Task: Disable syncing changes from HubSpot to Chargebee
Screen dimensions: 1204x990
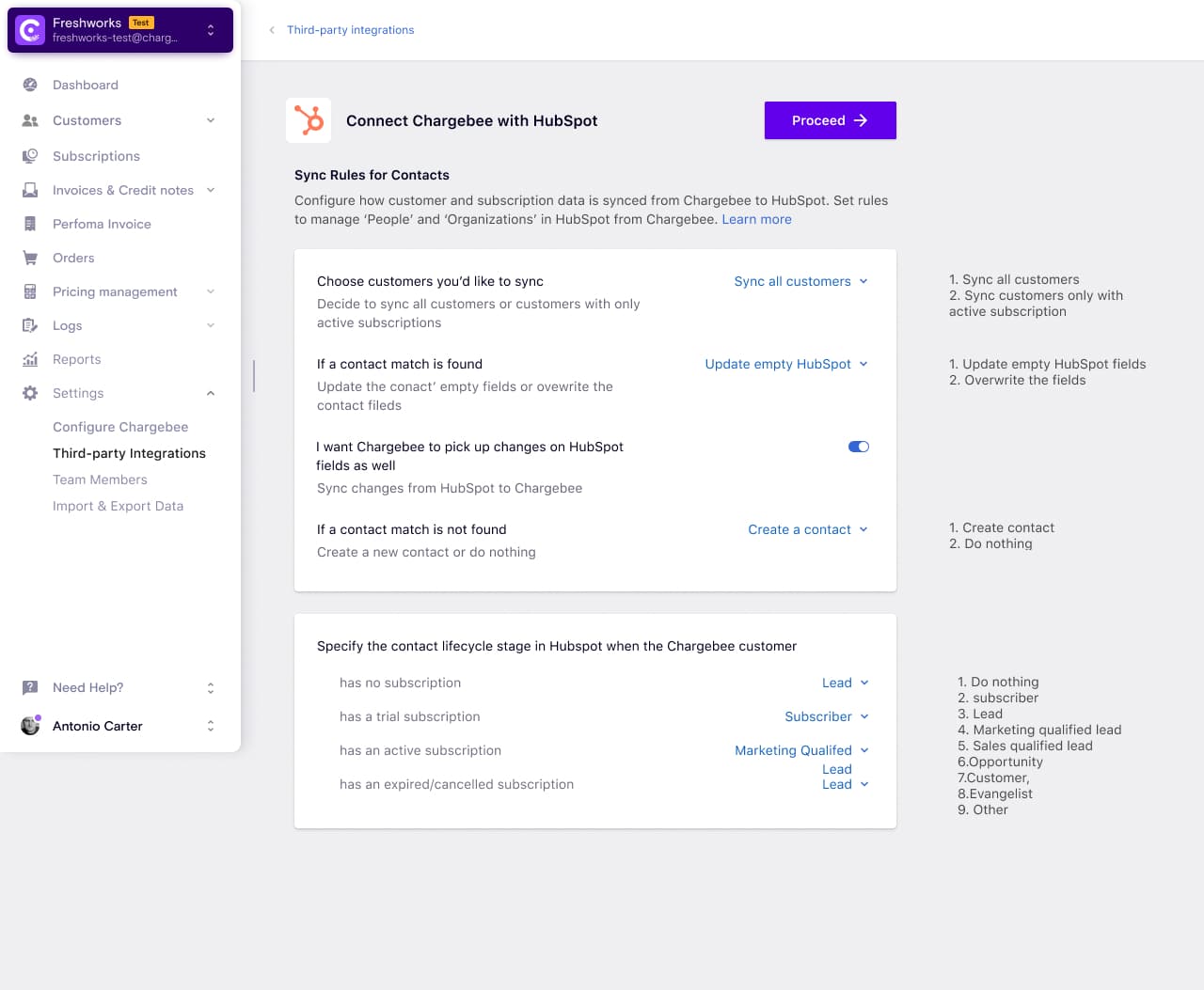Action: pyautogui.click(x=857, y=447)
